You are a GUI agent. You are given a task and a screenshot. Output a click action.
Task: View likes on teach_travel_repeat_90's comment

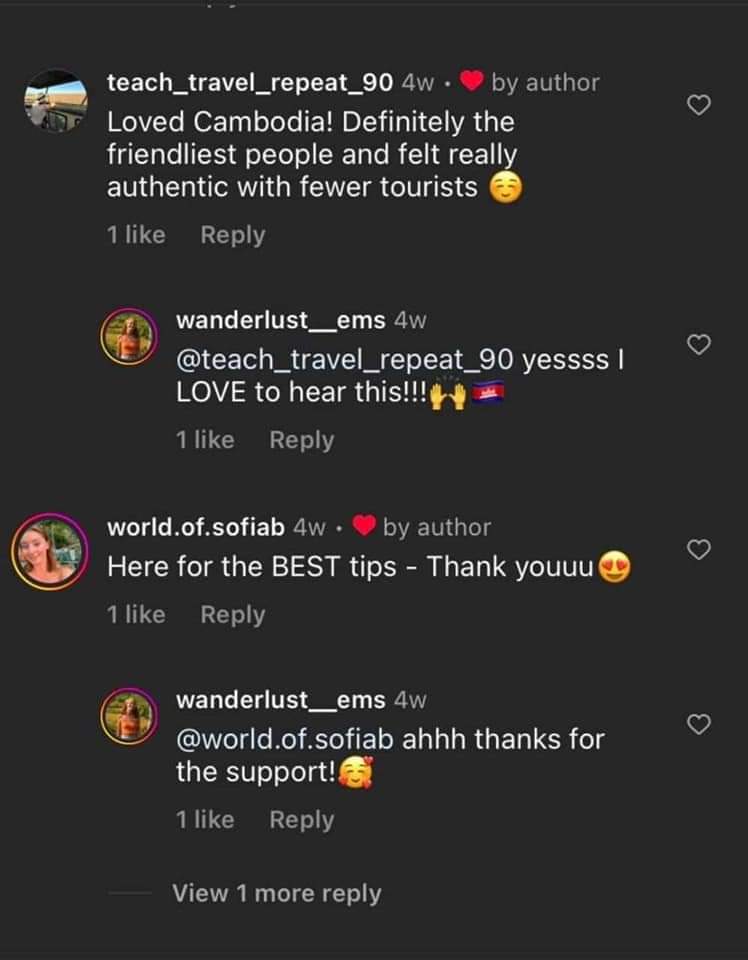click(x=136, y=235)
